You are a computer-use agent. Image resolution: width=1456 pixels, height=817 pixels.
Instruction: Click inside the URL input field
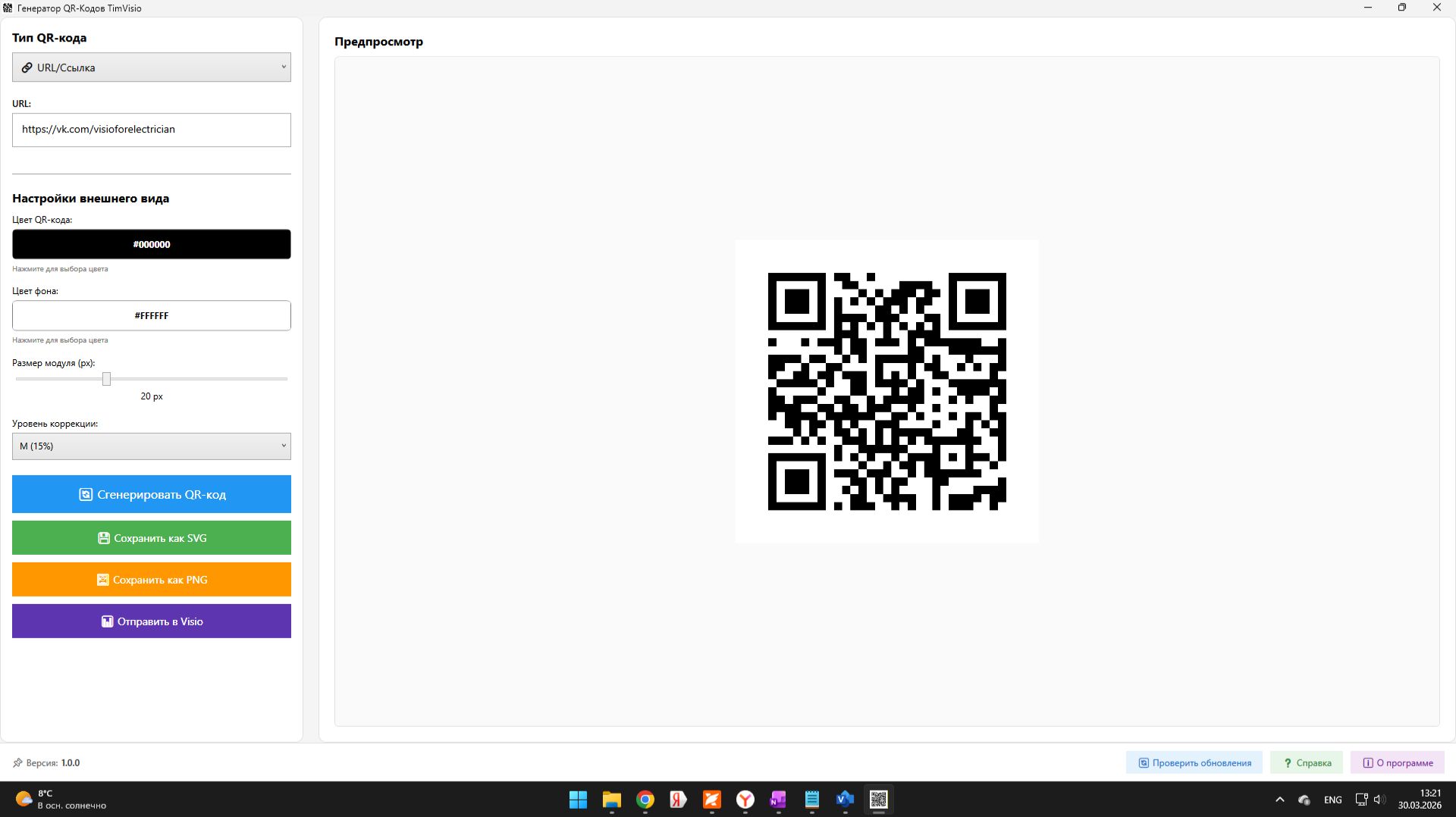coord(152,130)
